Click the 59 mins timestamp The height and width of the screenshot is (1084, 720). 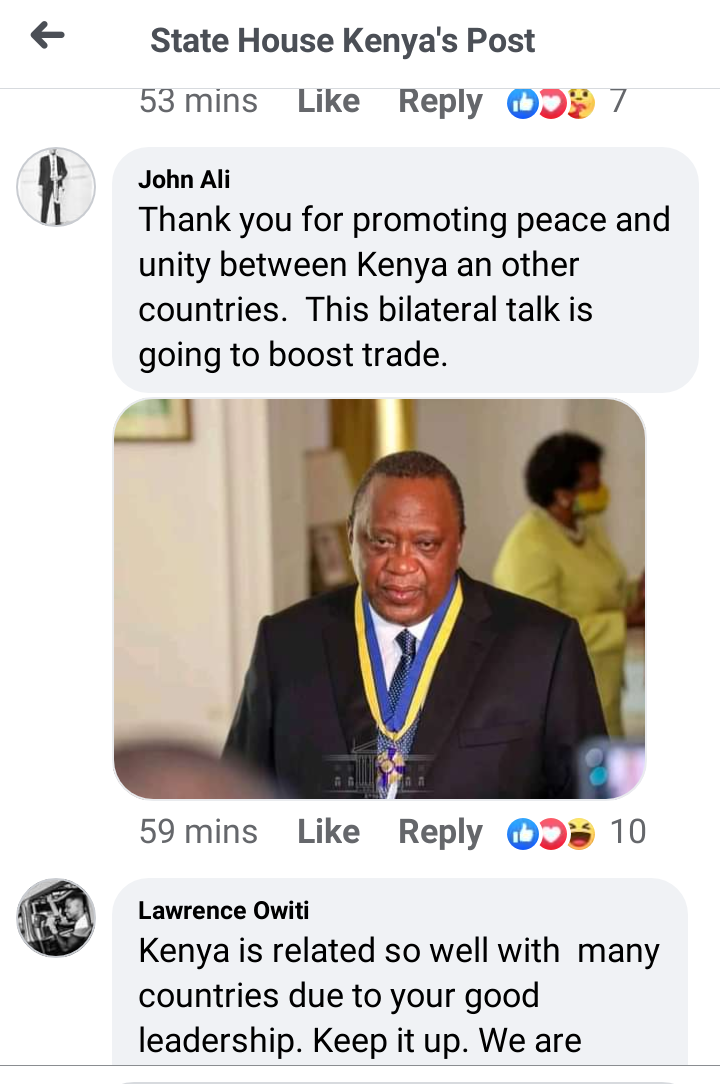tap(199, 832)
